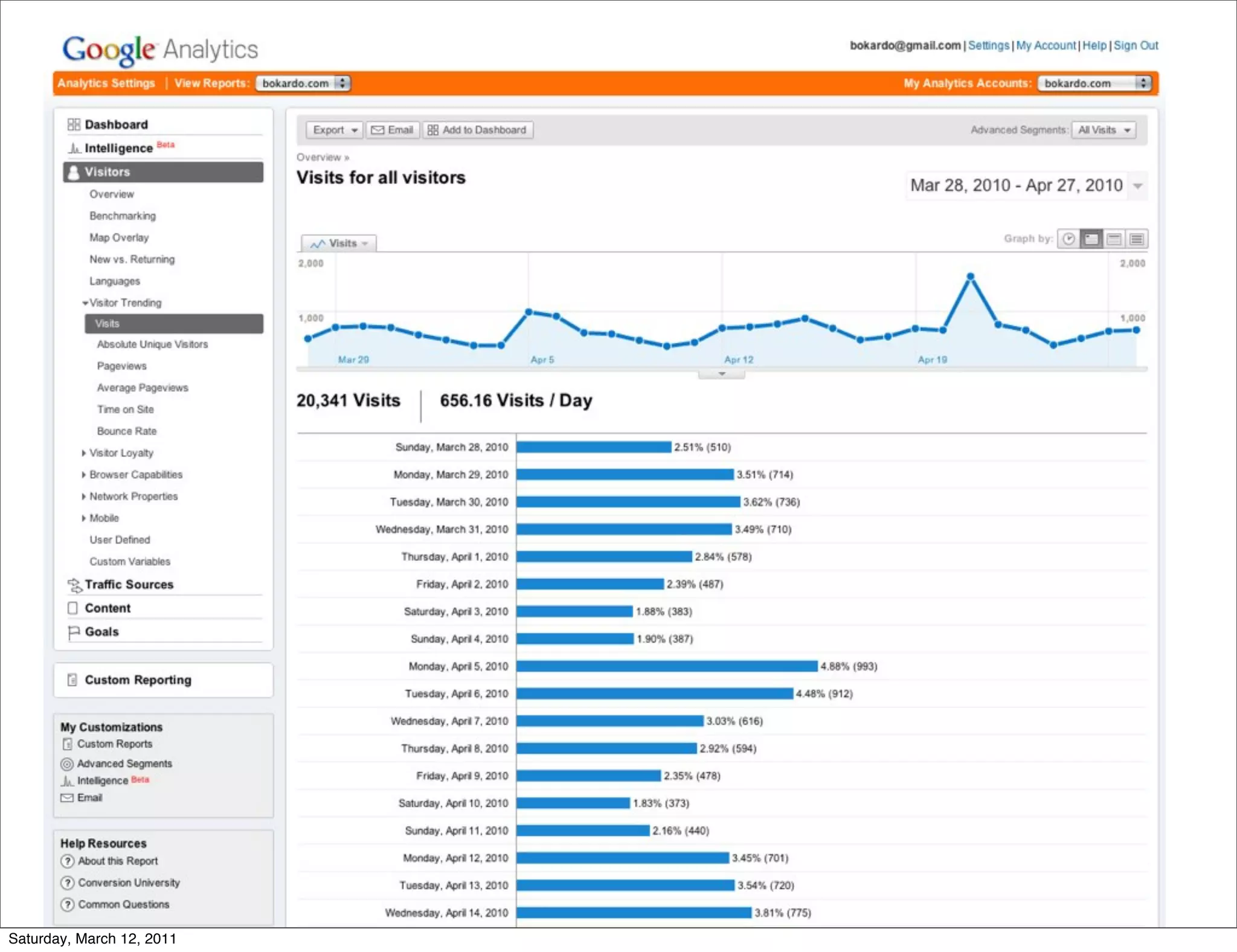Open the Export dropdown menu

(x=335, y=130)
